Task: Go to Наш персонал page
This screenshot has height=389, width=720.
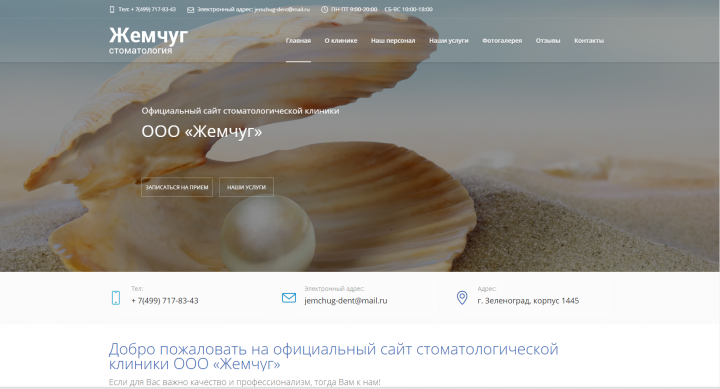Action: 393,40
